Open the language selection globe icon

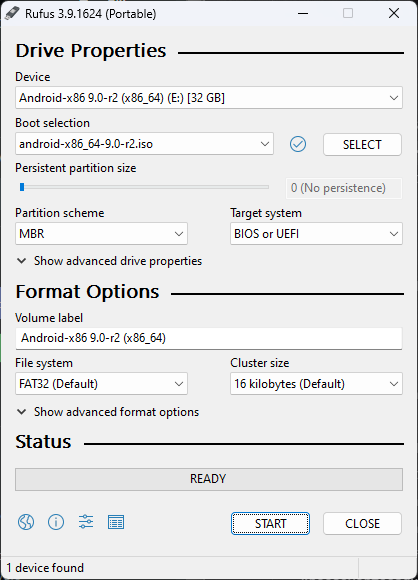[26, 522]
